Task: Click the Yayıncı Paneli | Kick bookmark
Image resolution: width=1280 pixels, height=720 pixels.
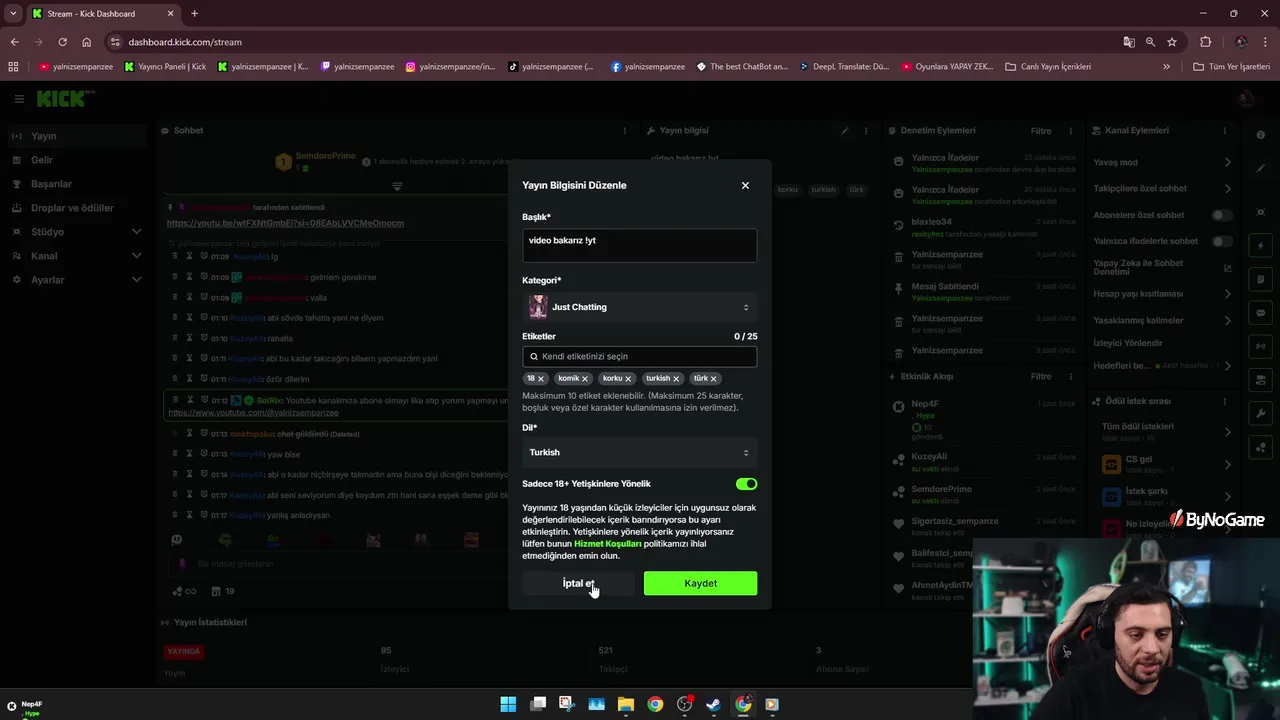Action: point(165,67)
